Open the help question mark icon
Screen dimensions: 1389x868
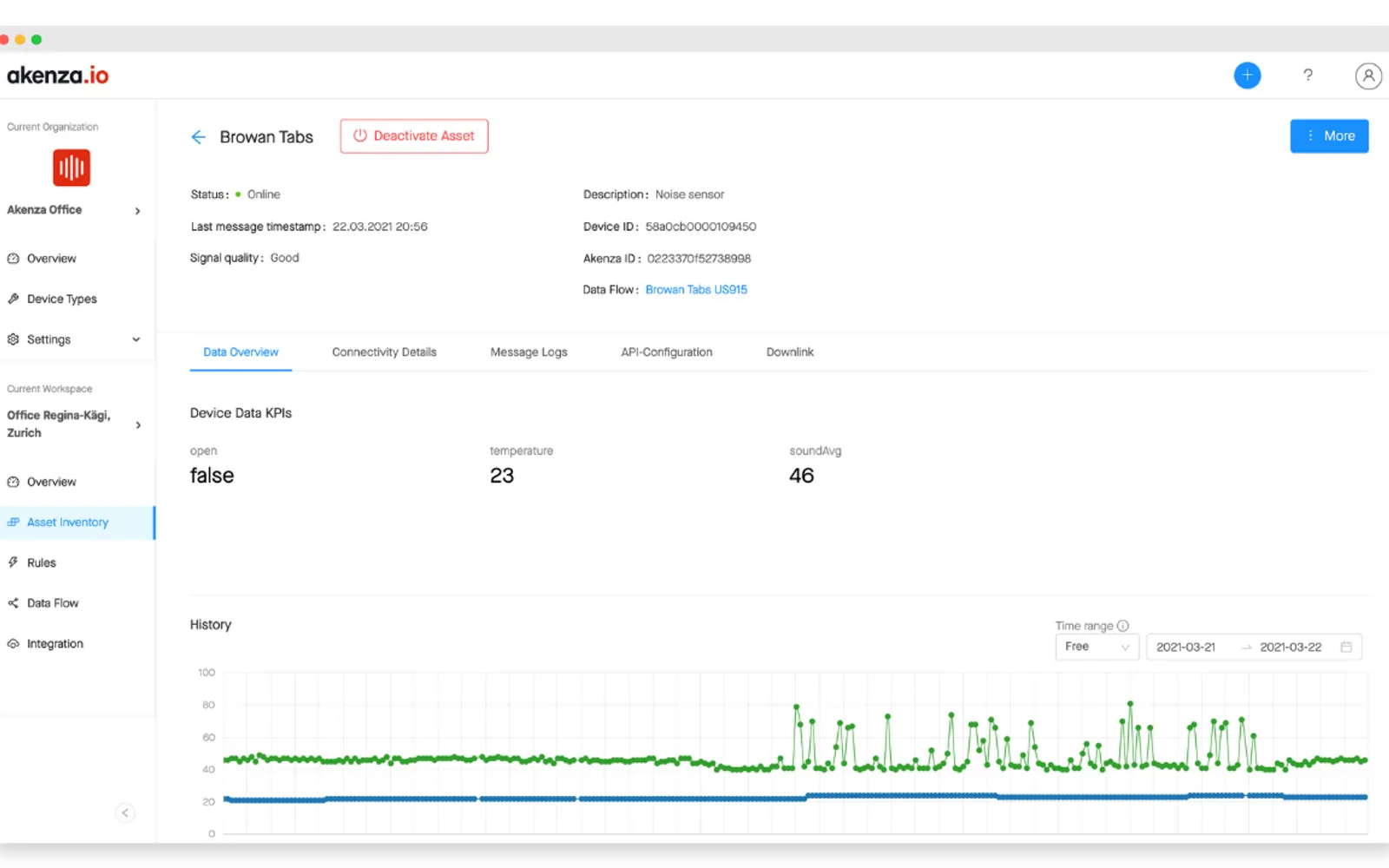pos(1307,76)
